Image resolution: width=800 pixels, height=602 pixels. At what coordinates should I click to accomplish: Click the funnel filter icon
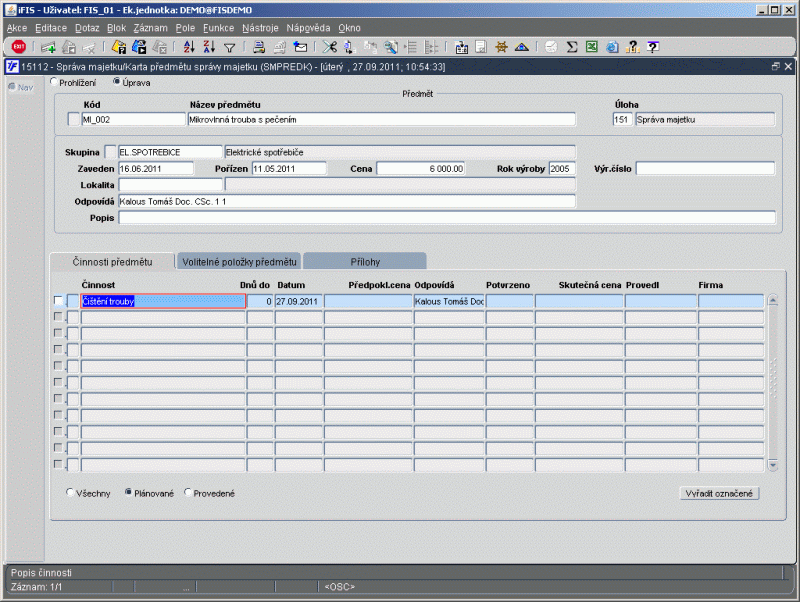[229, 47]
